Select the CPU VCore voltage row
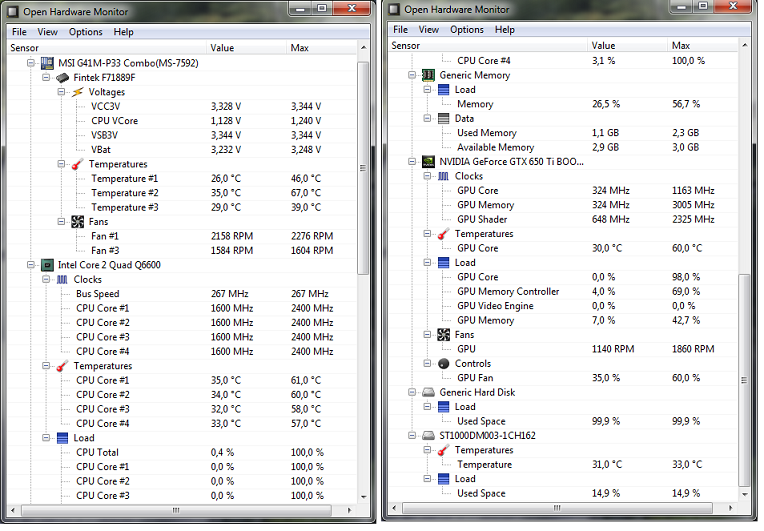764x531 pixels. click(182, 121)
